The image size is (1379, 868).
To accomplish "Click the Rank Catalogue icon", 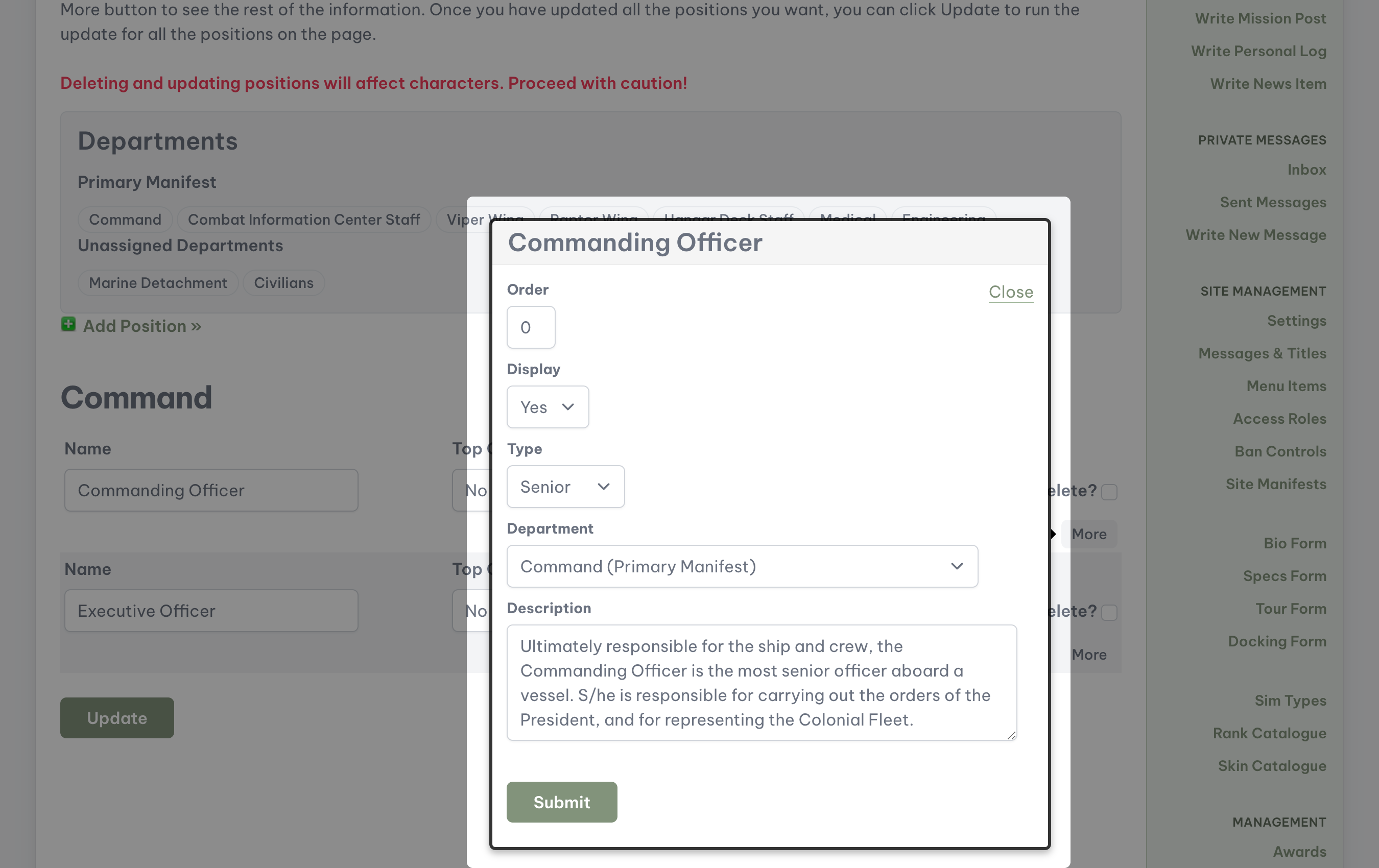I will pos(1270,733).
